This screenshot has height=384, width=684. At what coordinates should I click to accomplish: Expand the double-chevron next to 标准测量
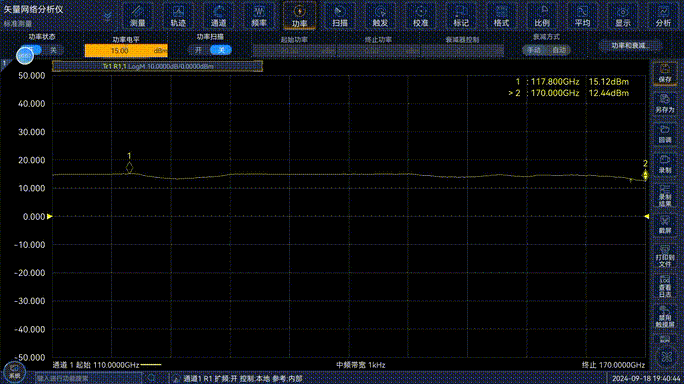pyautogui.click(x=107, y=17)
